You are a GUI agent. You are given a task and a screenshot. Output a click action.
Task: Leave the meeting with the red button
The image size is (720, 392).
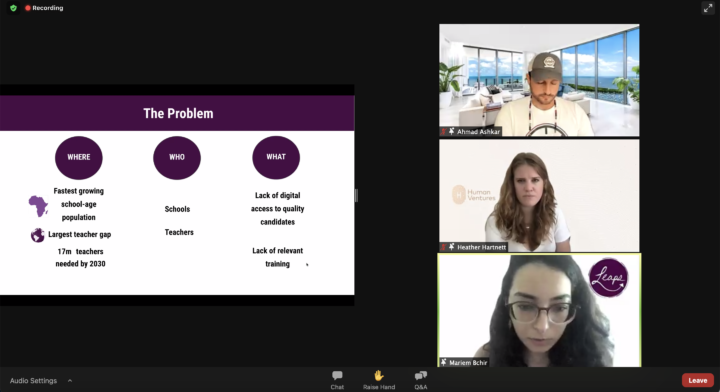tap(698, 381)
